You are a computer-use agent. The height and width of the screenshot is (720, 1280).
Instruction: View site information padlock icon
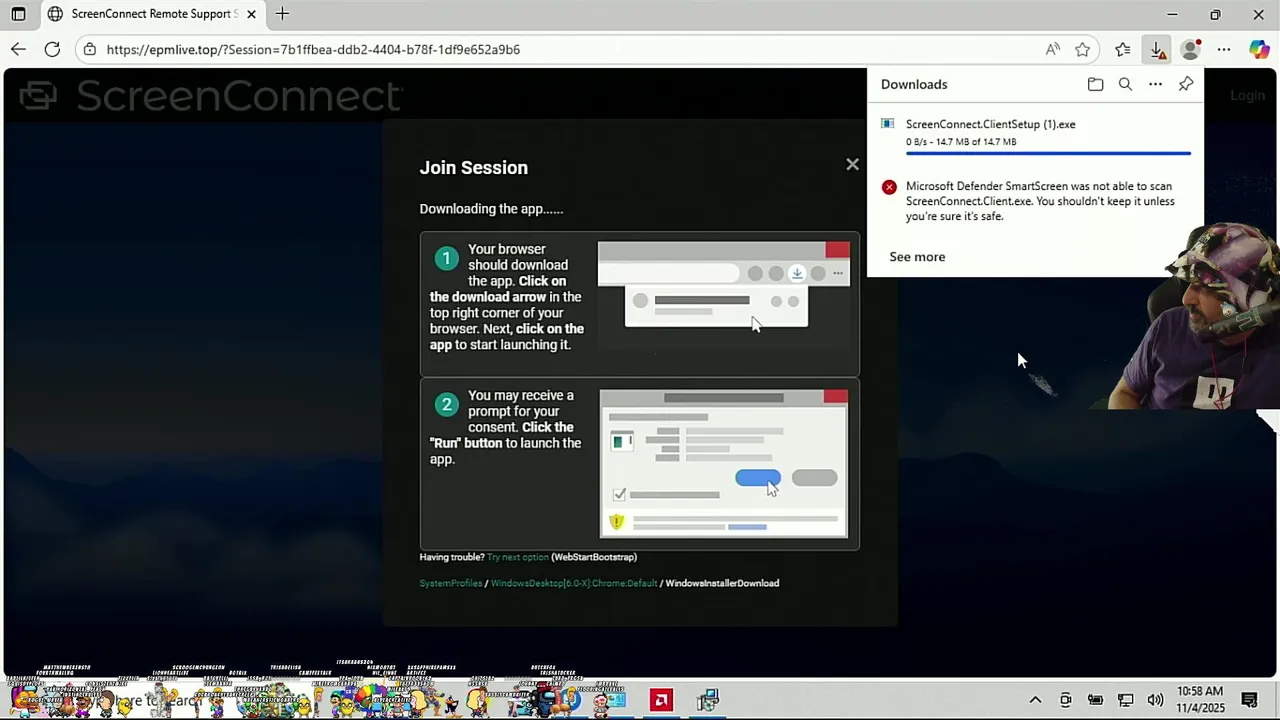(x=90, y=49)
